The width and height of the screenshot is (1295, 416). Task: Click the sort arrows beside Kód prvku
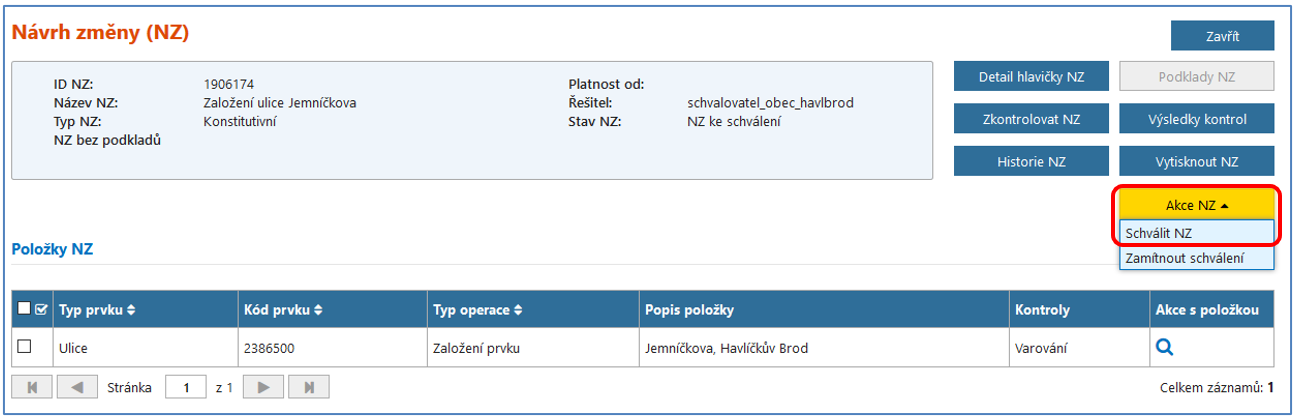click(x=318, y=310)
